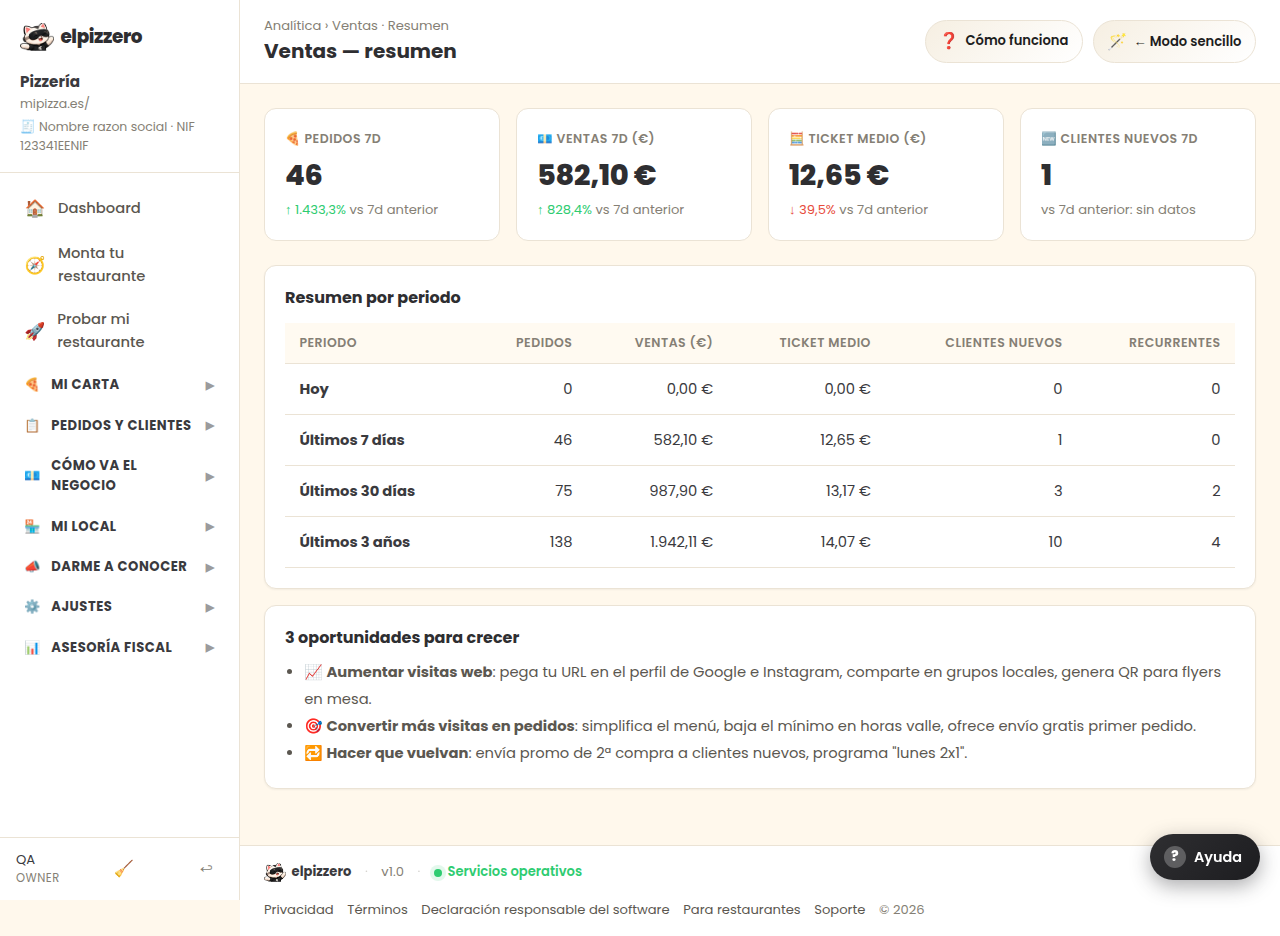Open the Cómo funciona button
The height and width of the screenshot is (936, 1280).
coord(1004,42)
